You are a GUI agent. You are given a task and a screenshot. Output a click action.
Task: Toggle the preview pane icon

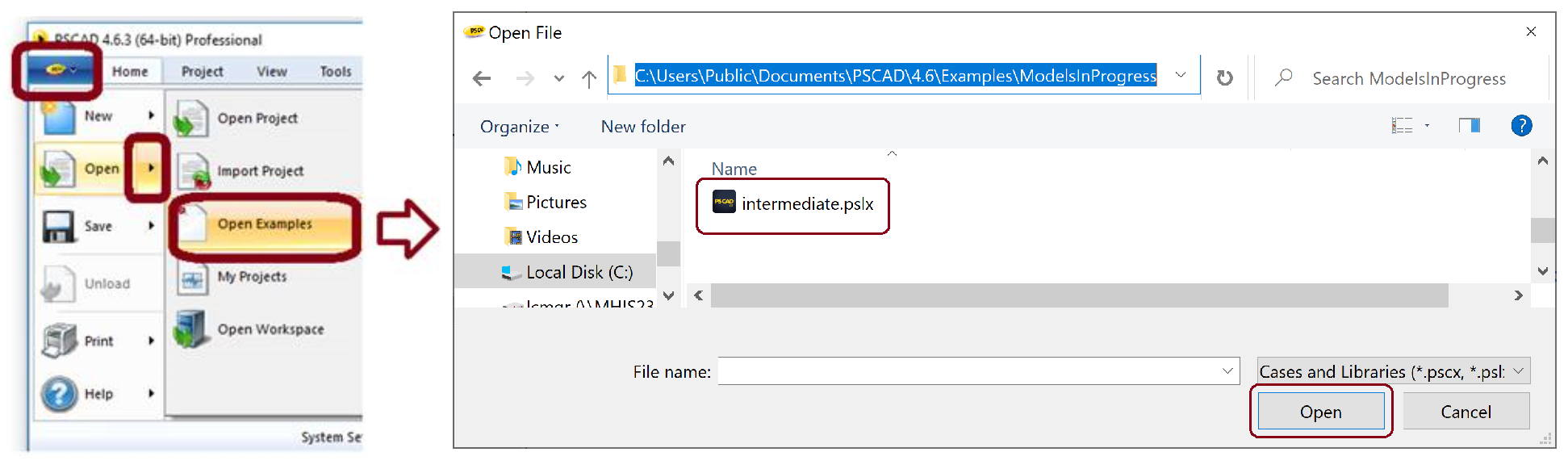tap(1470, 125)
